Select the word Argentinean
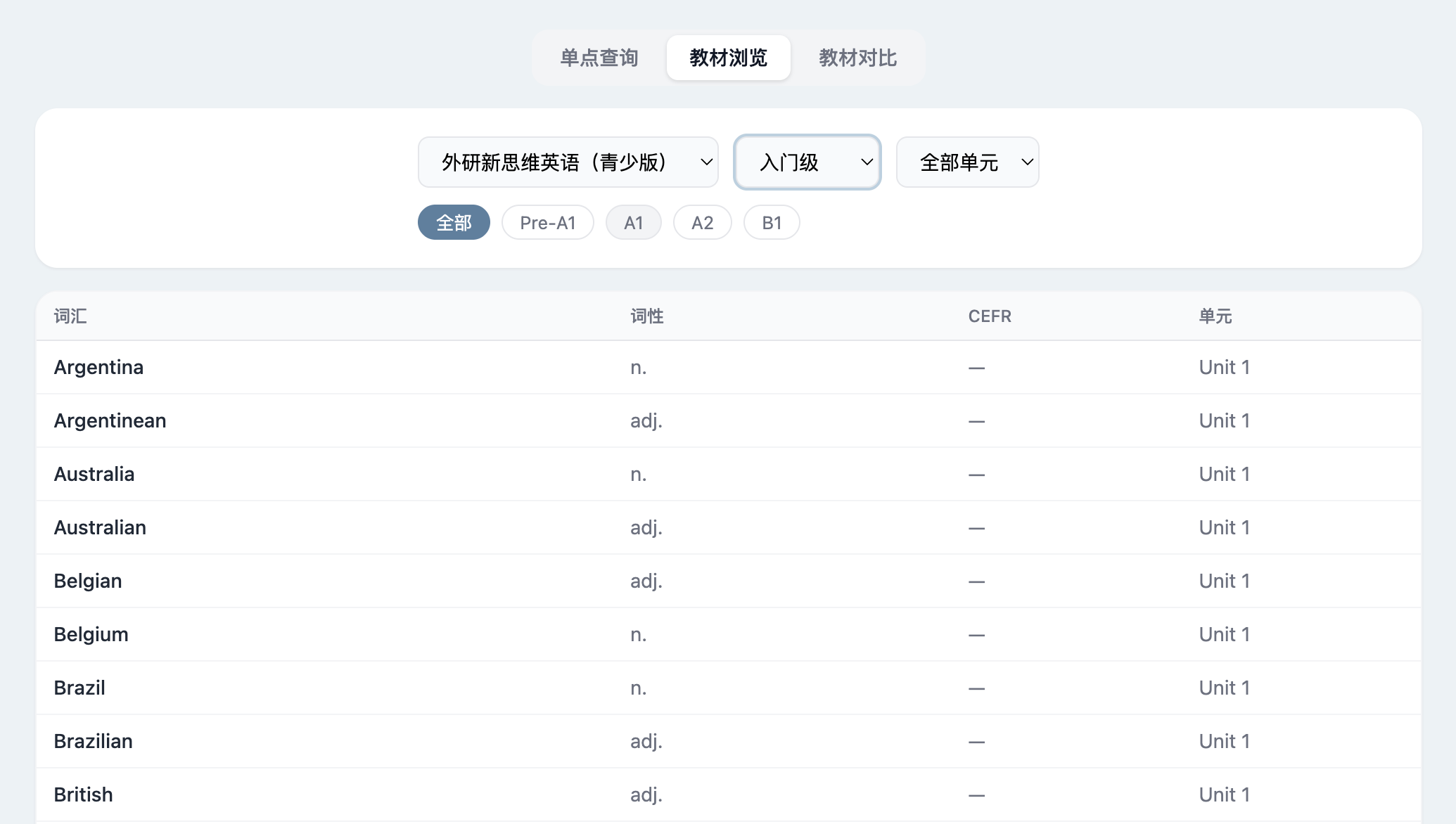Screen dimensions: 1456x824 pos(110,420)
